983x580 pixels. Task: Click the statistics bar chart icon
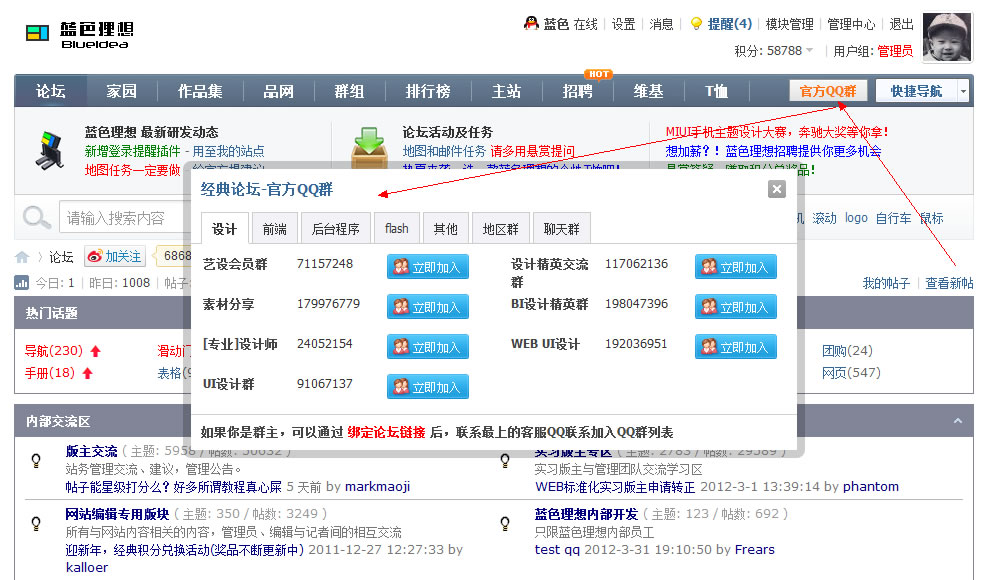tap(21, 283)
